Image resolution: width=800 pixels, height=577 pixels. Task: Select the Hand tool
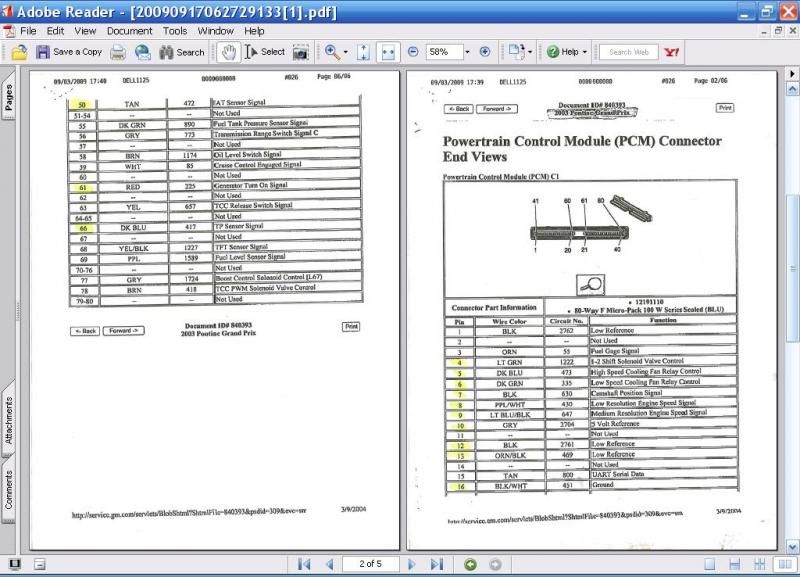[x=228, y=52]
